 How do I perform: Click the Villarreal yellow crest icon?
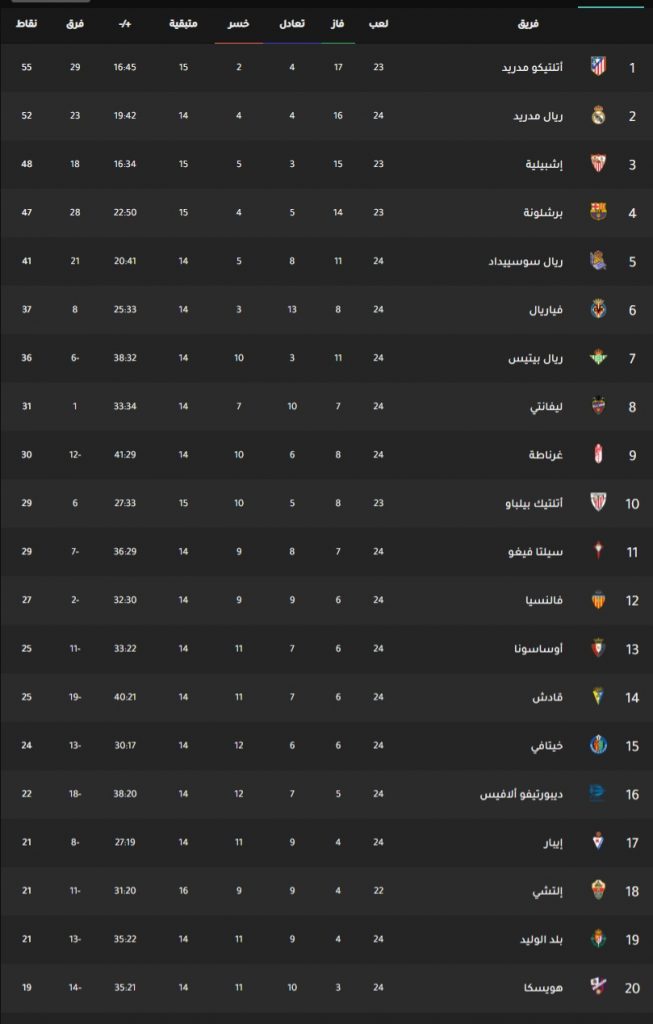point(598,309)
